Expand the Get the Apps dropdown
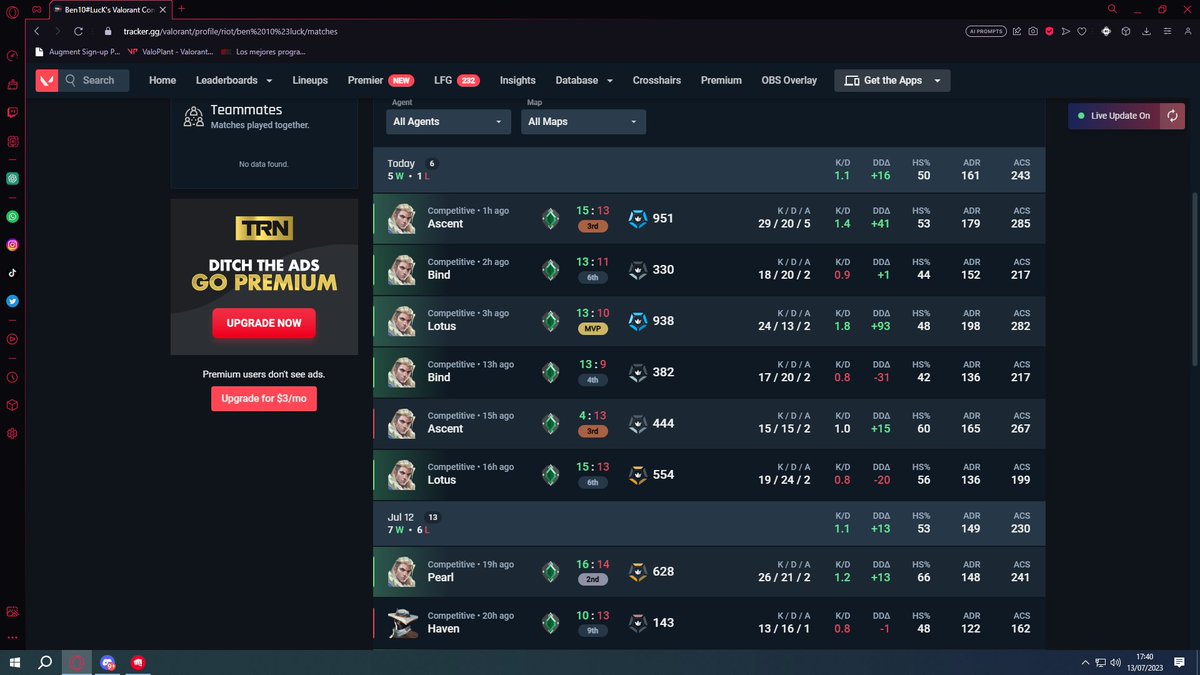Screen dimensions: 1200x675 (892, 80)
